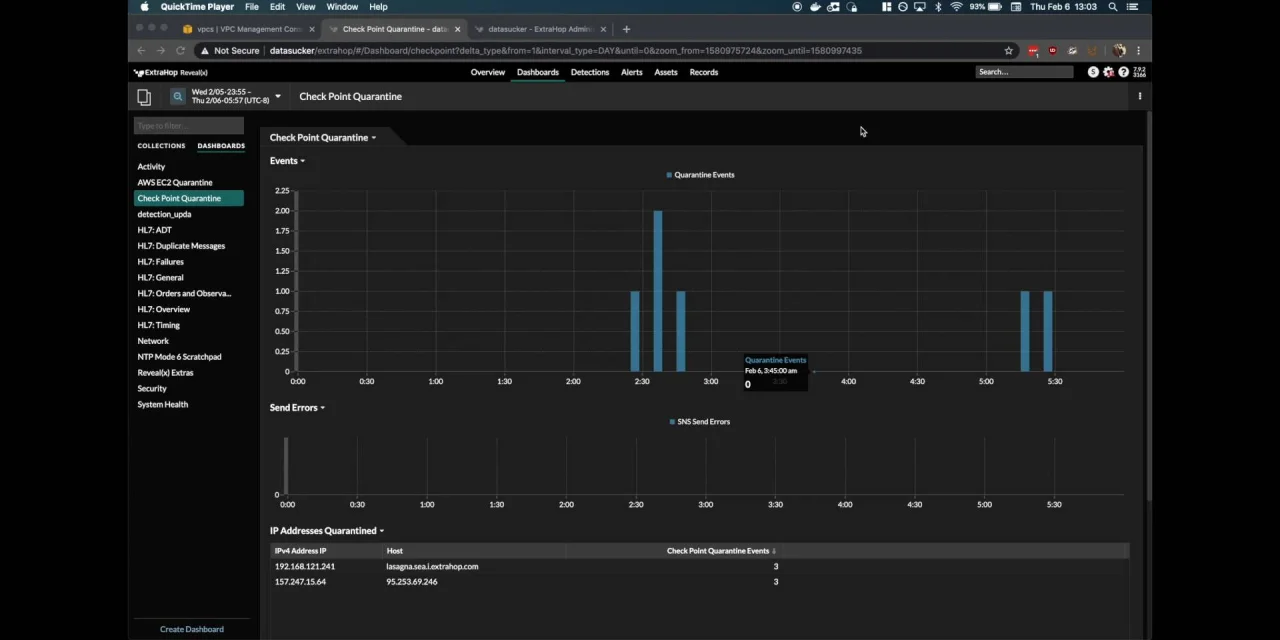Click the Create Dashboard link
1280x640 pixels.
(x=192, y=629)
